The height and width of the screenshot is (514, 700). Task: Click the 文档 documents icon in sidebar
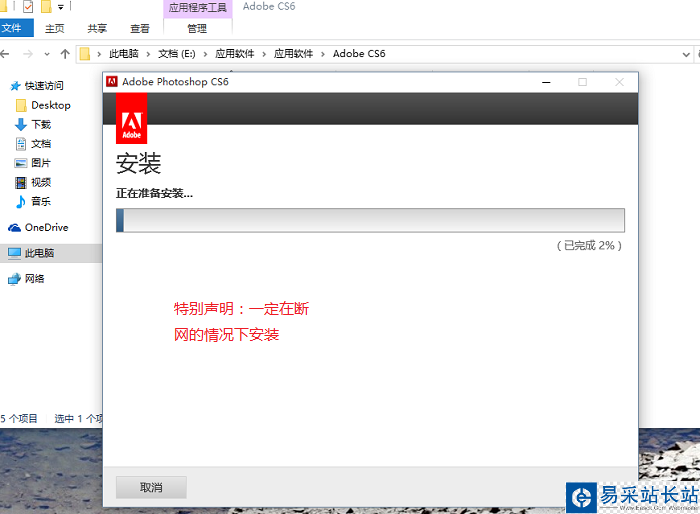click(x=21, y=144)
